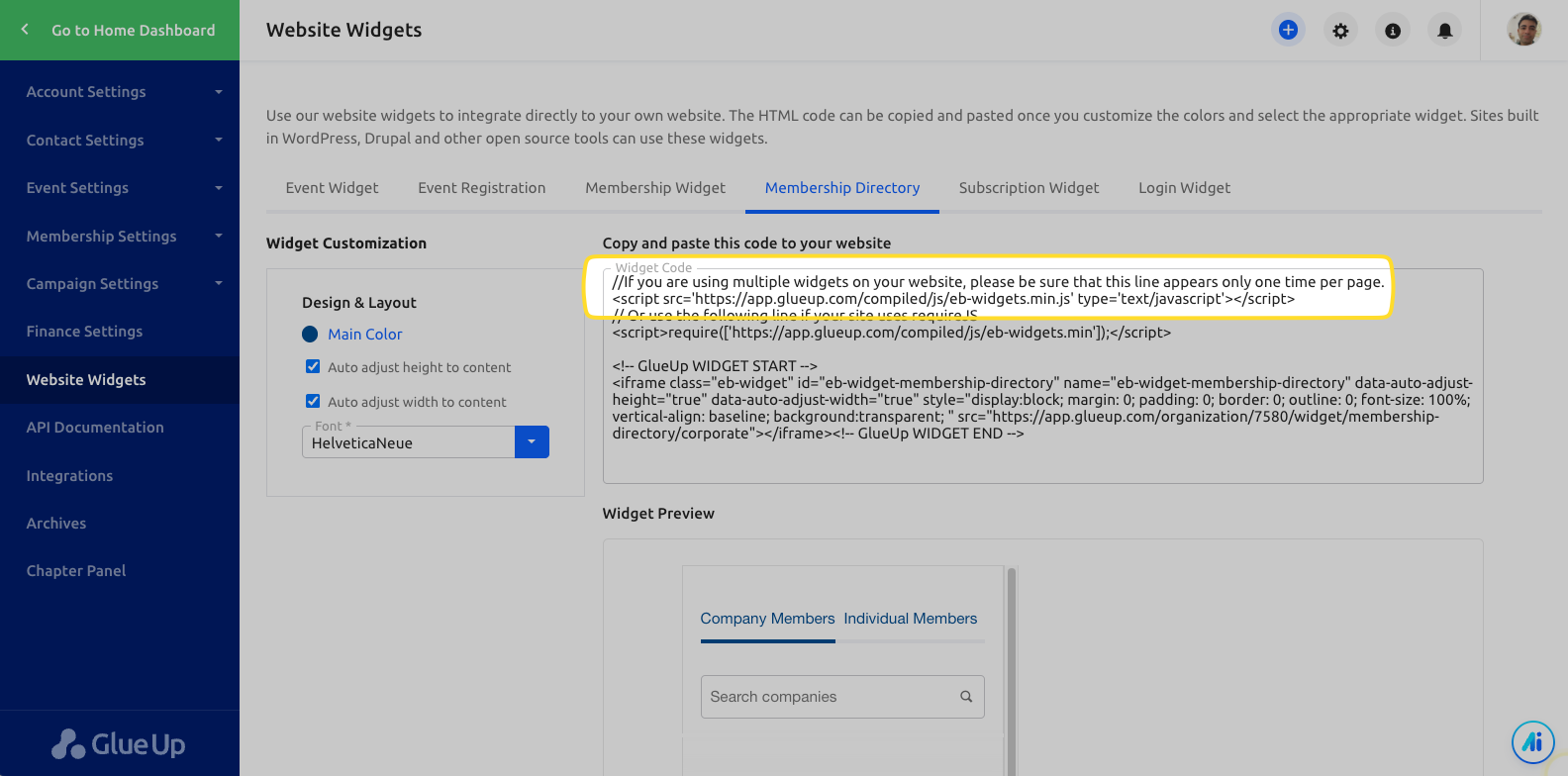Open the settings gear icon
Image resolution: width=1568 pixels, height=776 pixels.
pos(1340,31)
